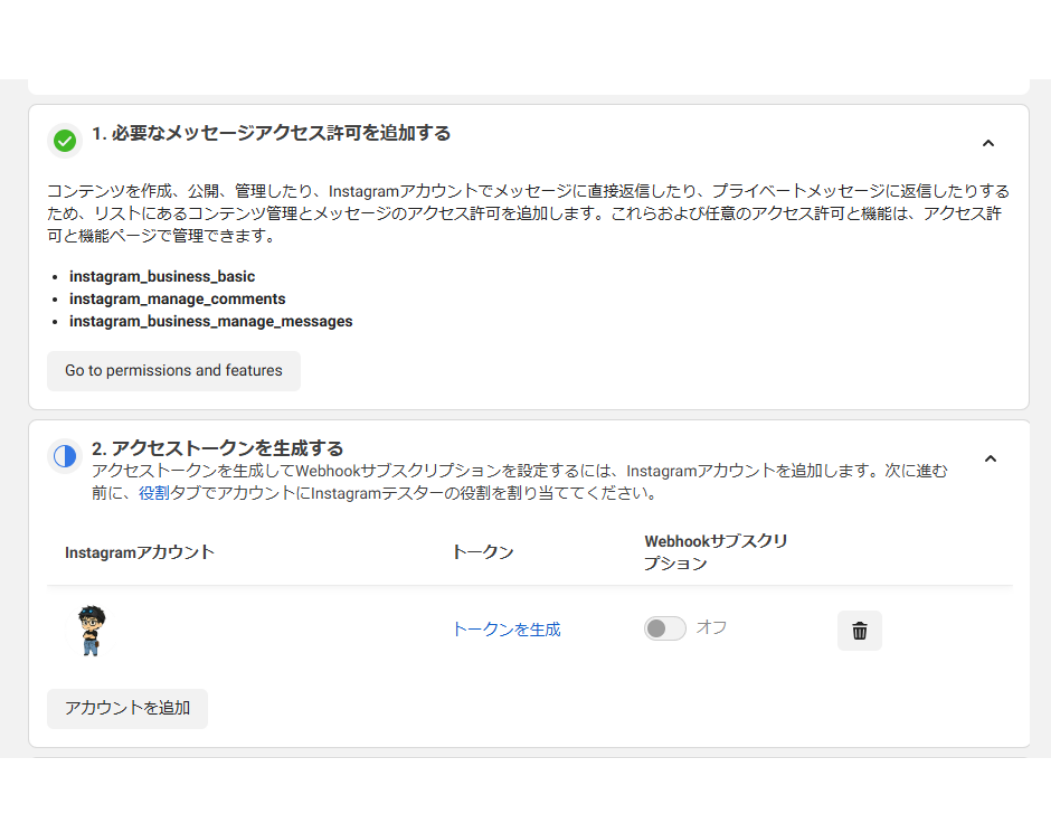Viewport: 1051px width, 837px height.
Task: Click the トークンを生成 link
Action: 506,629
